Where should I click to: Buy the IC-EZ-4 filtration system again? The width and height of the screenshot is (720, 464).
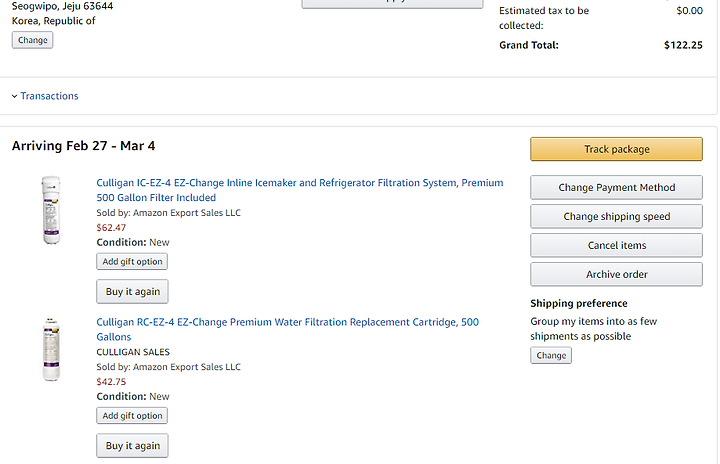[x=133, y=292]
